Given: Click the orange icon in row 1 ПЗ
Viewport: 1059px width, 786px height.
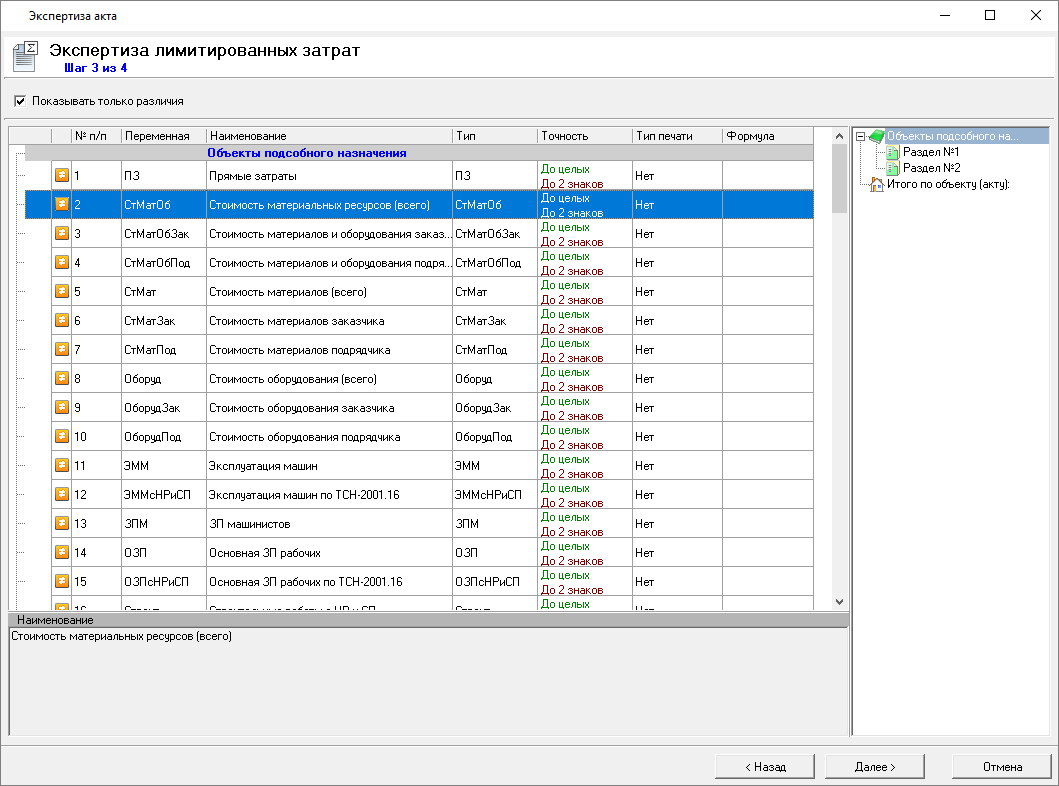Looking at the screenshot, I should tap(61, 176).
